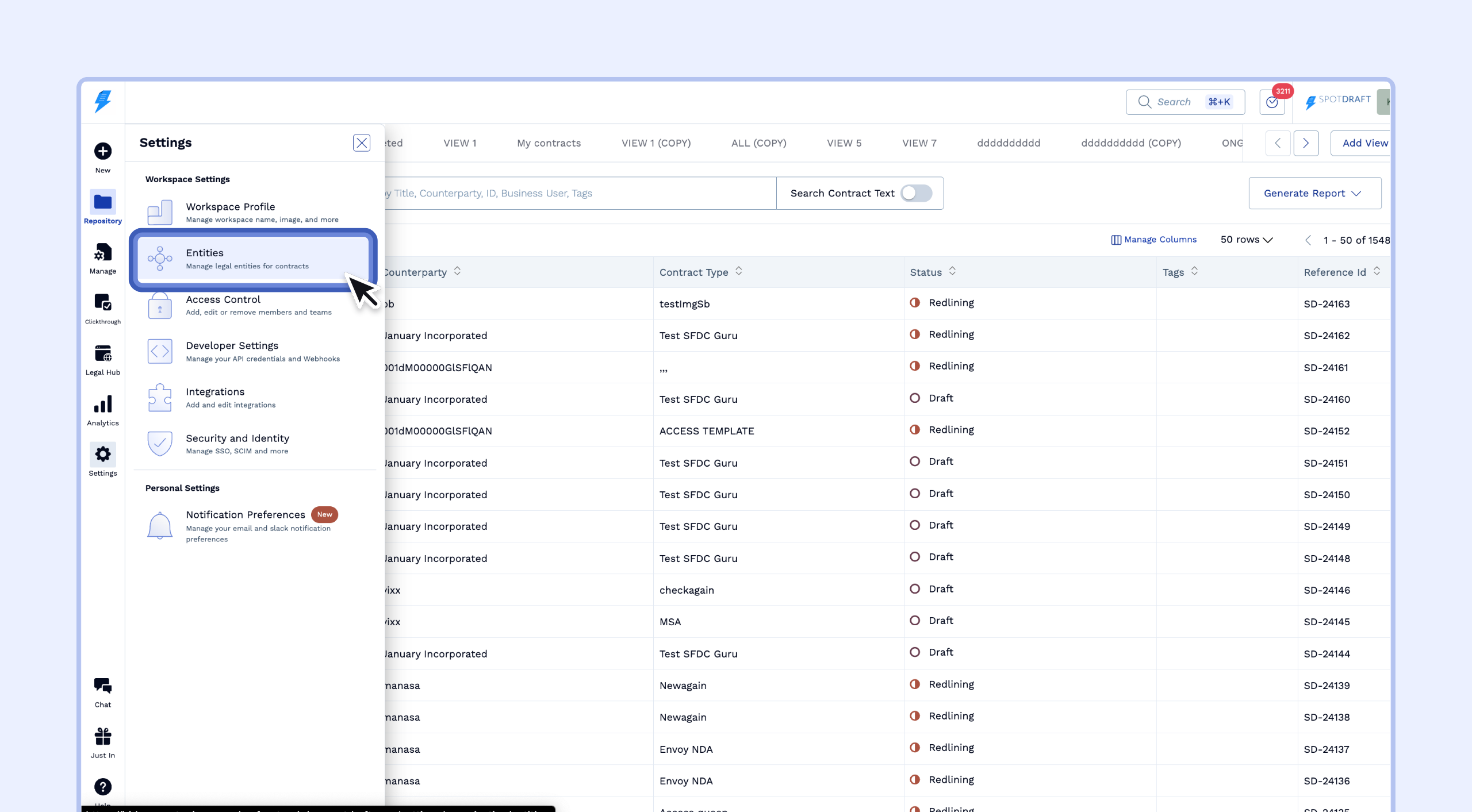The width and height of the screenshot is (1472, 812).
Task: Switch to the My contracts tab
Action: (x=549, y=143)
